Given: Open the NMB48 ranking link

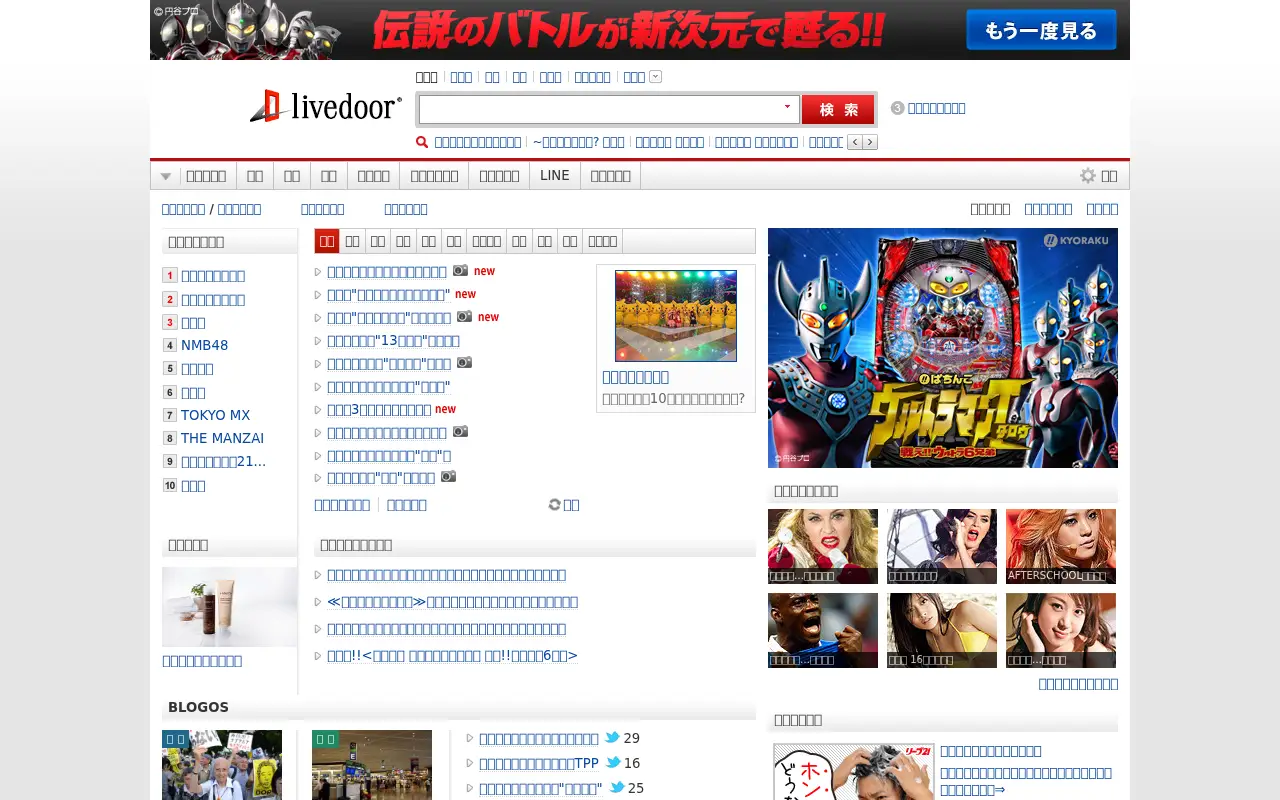Looking at the screenshot, I should (x=204, y=345).
